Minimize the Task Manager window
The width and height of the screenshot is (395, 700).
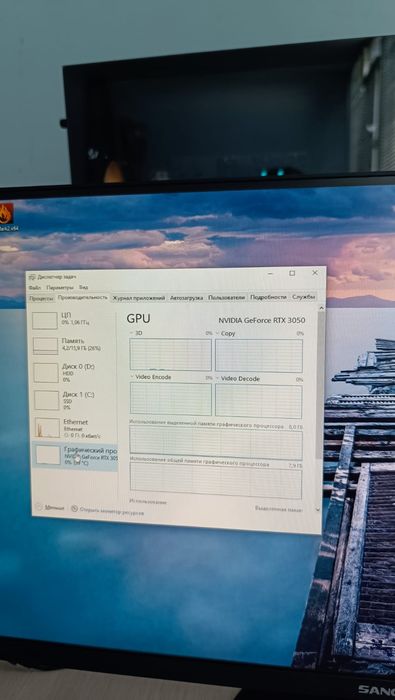(x=270, y=273)
